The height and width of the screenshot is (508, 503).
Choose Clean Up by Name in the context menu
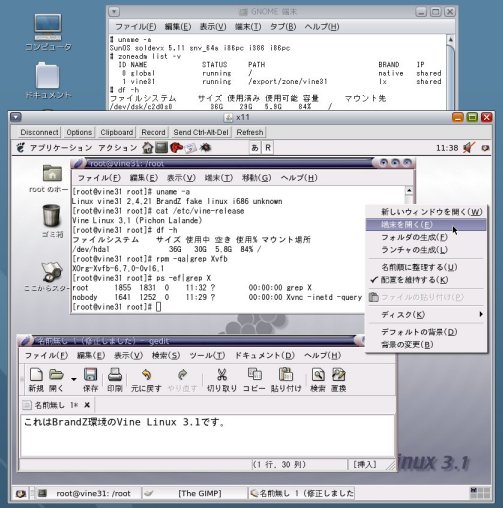coord(427,267)
